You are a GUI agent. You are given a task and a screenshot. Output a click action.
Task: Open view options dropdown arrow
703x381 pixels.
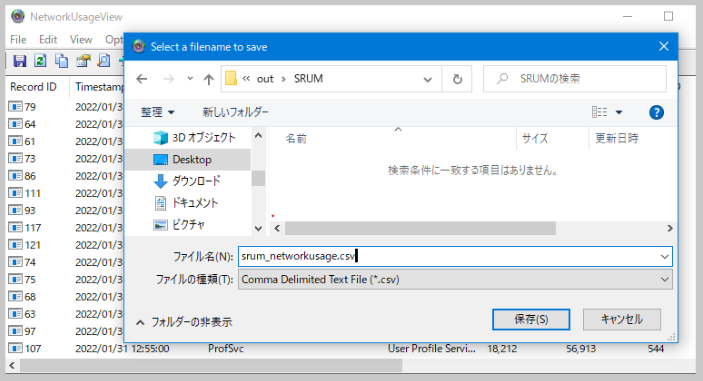pyautogui.click(x=619, y=113)
